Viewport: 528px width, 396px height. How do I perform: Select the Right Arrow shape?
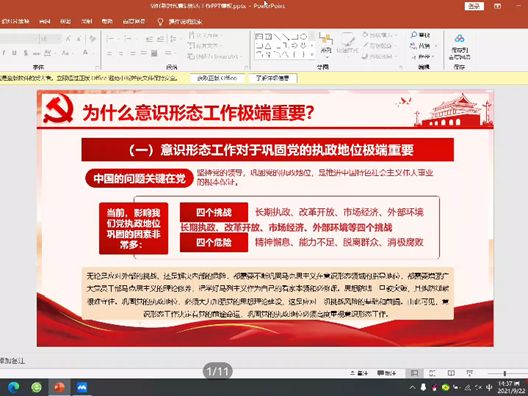[294, 45]
